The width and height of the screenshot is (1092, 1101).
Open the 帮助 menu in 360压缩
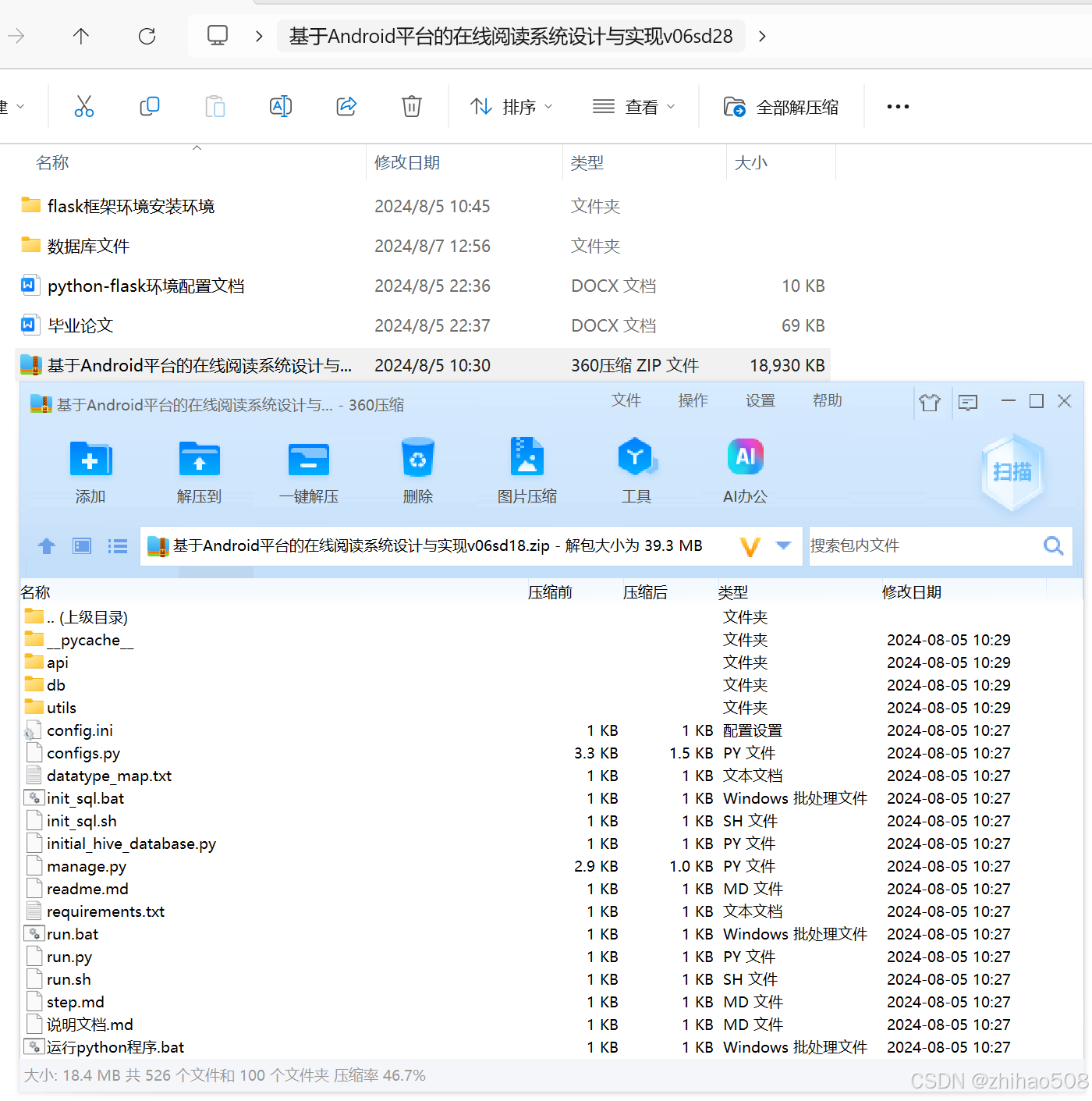[827, 401]
